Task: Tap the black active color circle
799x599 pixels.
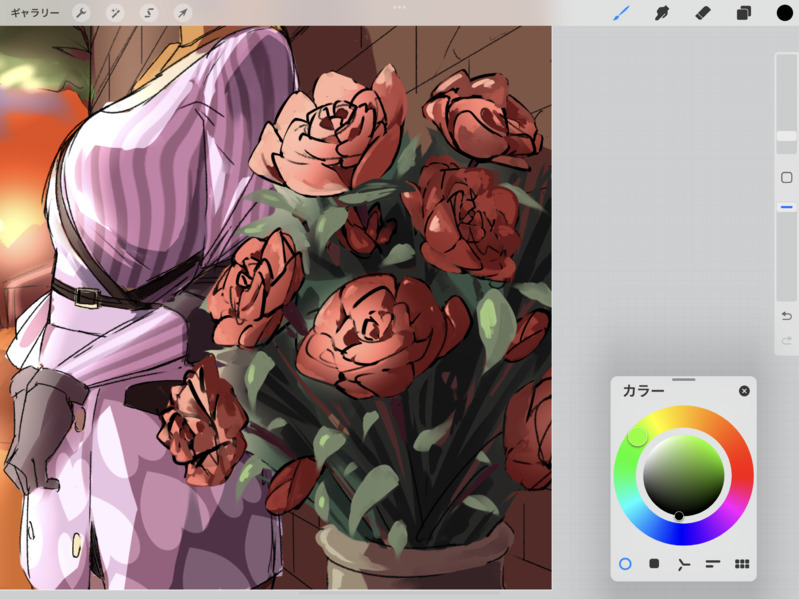Action: 785,13
